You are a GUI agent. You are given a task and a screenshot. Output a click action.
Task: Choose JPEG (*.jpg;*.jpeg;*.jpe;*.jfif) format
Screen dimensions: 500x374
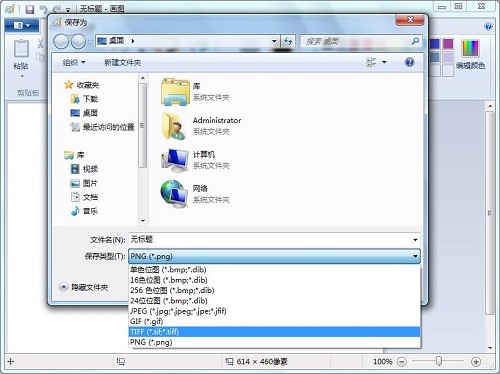click(274, 311)
